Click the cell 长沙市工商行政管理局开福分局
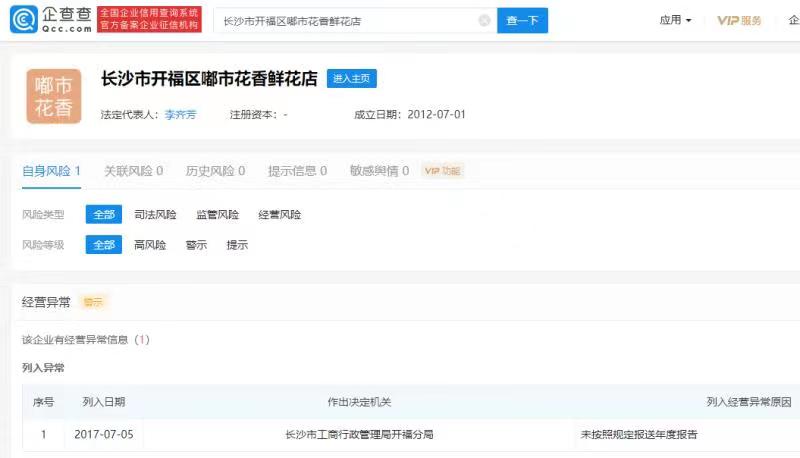800x458 pixels. point(359,435)
